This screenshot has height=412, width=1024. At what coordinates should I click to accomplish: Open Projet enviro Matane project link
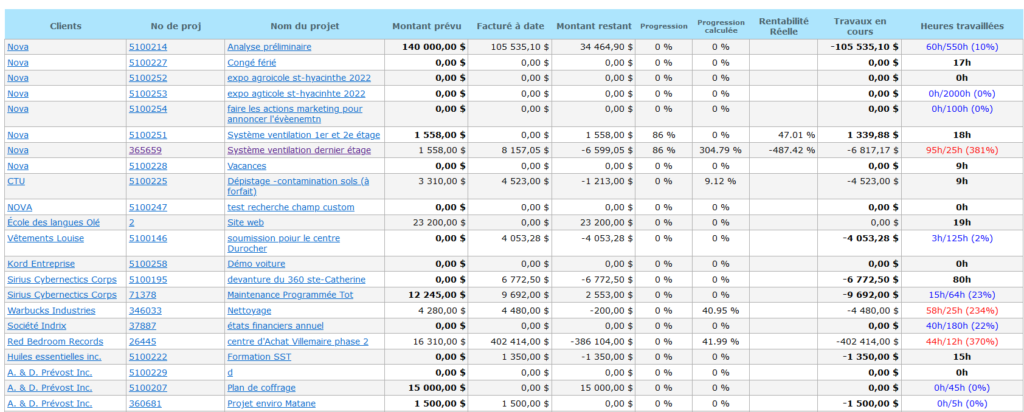point(271,404)
